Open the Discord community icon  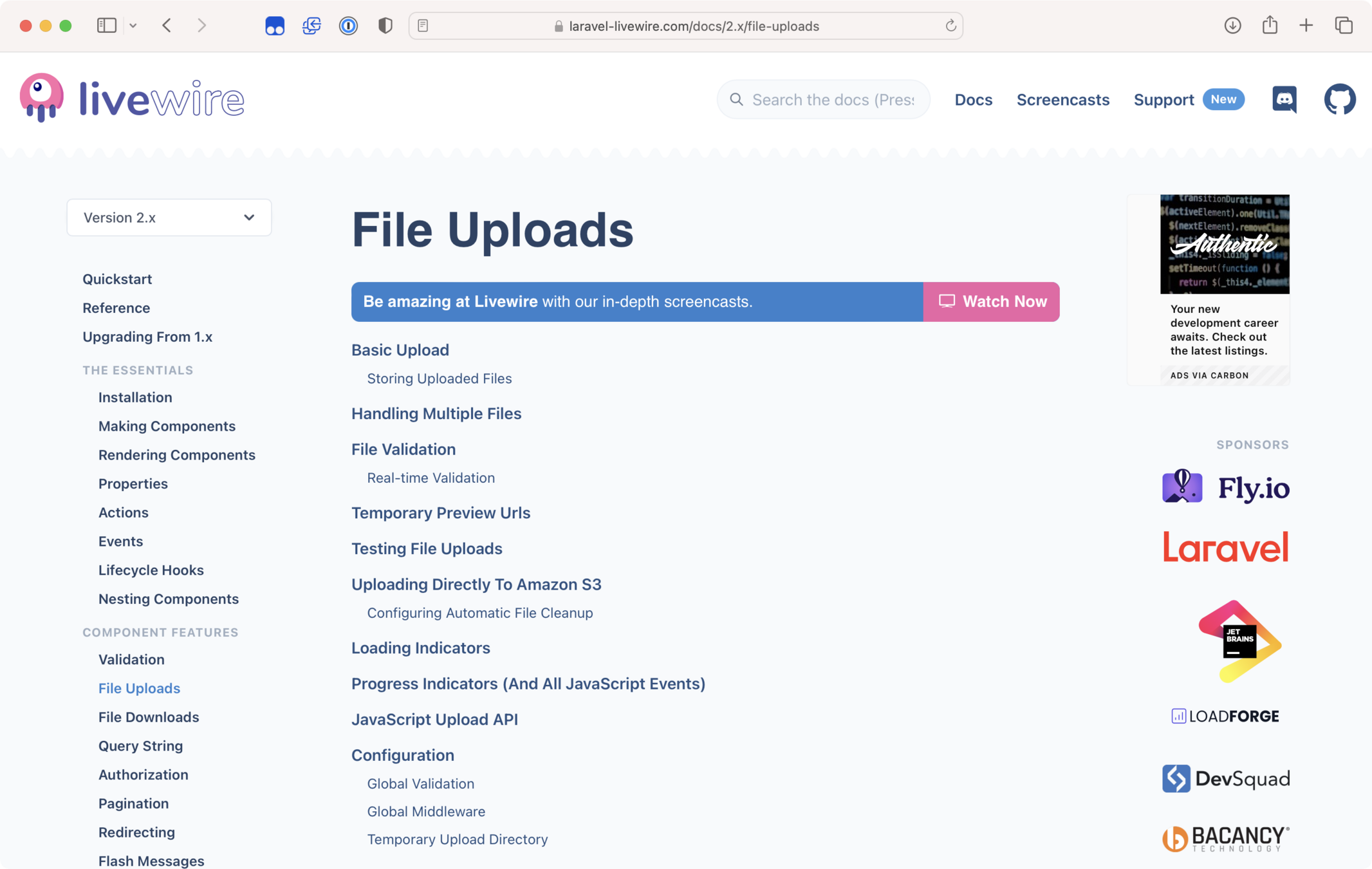[1284, 99]
